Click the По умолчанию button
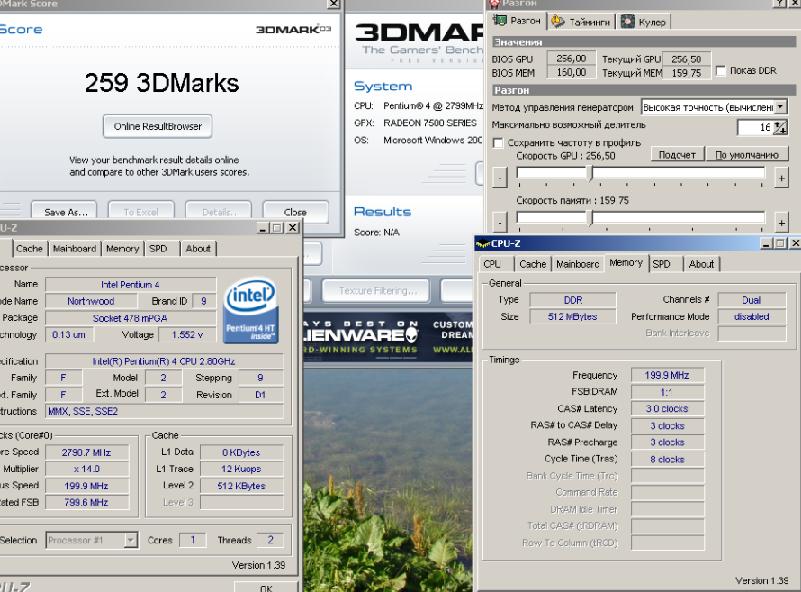This screenshot has width=801, height=592. pos(747,154)
